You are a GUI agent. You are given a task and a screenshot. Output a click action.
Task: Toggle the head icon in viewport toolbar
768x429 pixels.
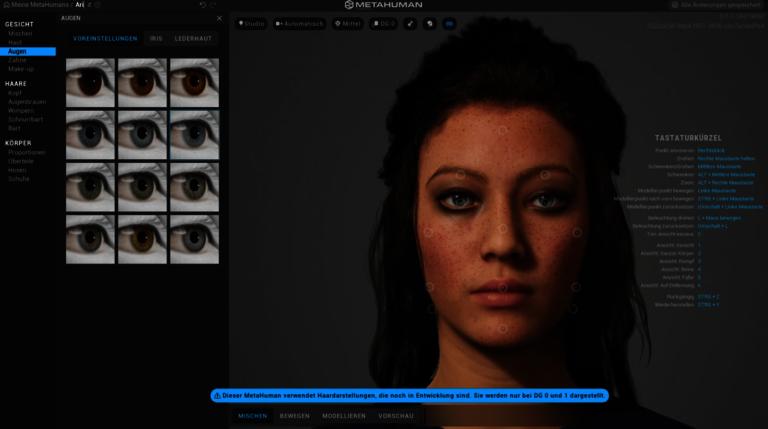click(430, 24)
